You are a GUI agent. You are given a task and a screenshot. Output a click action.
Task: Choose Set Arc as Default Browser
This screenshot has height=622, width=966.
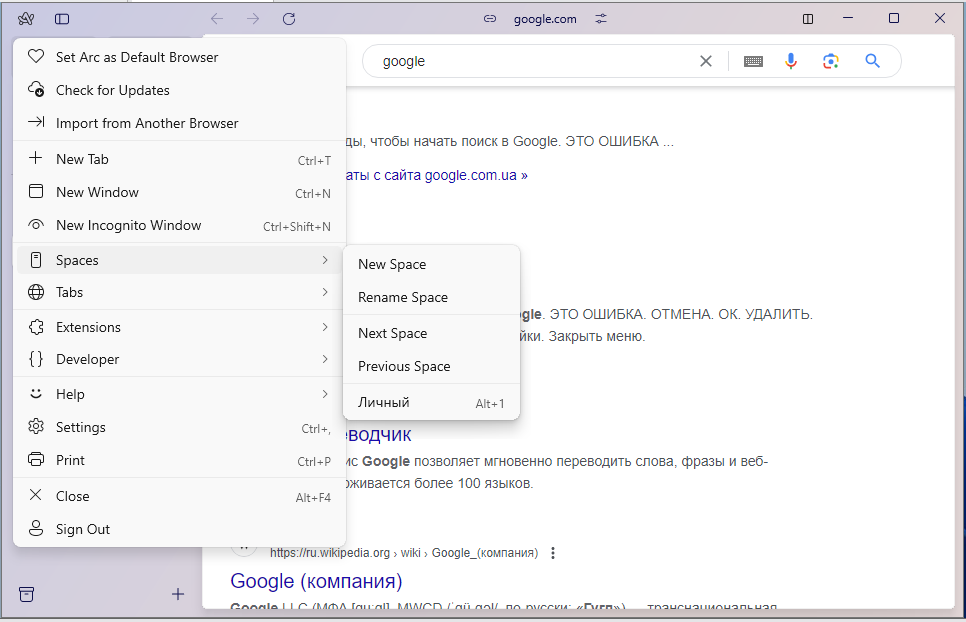(179, 57)
